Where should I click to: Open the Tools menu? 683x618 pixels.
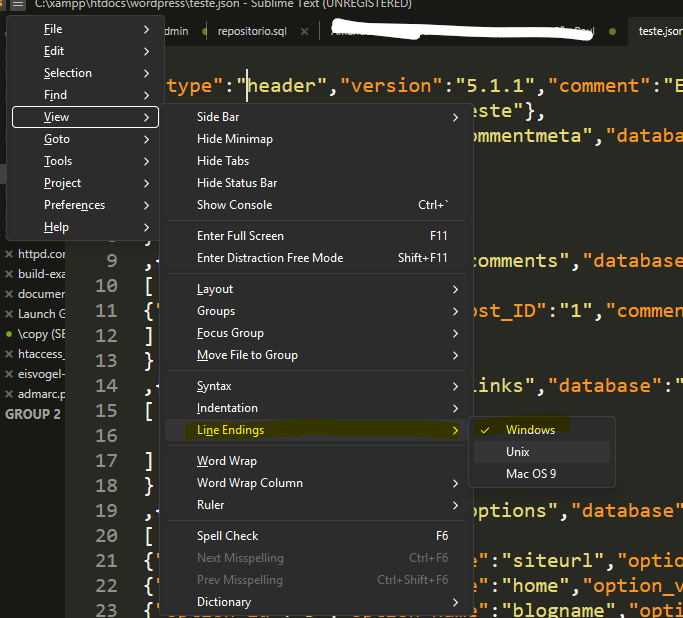(85, 161)
